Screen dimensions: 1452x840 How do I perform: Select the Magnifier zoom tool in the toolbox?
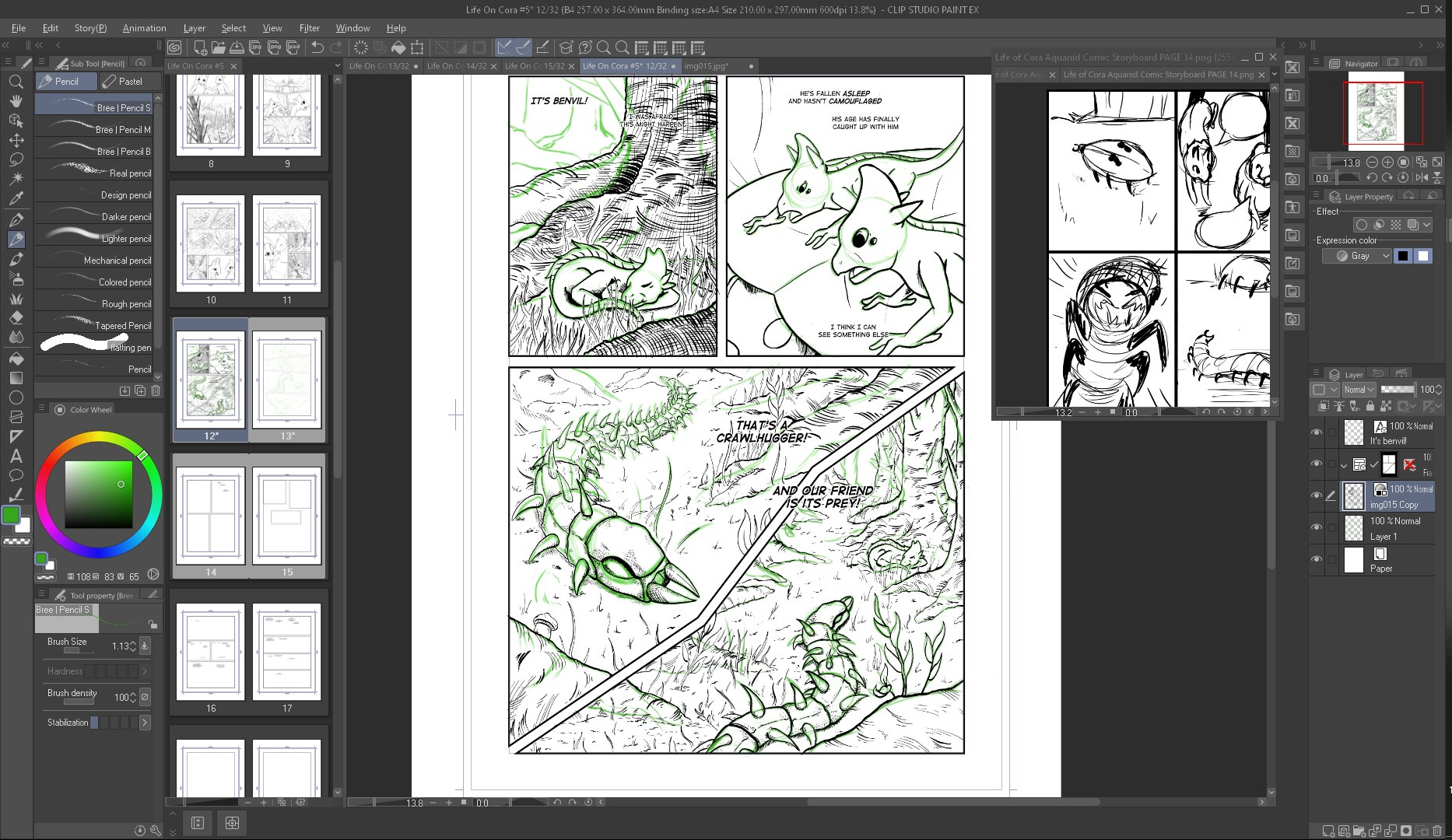click(x=16, y=82)
